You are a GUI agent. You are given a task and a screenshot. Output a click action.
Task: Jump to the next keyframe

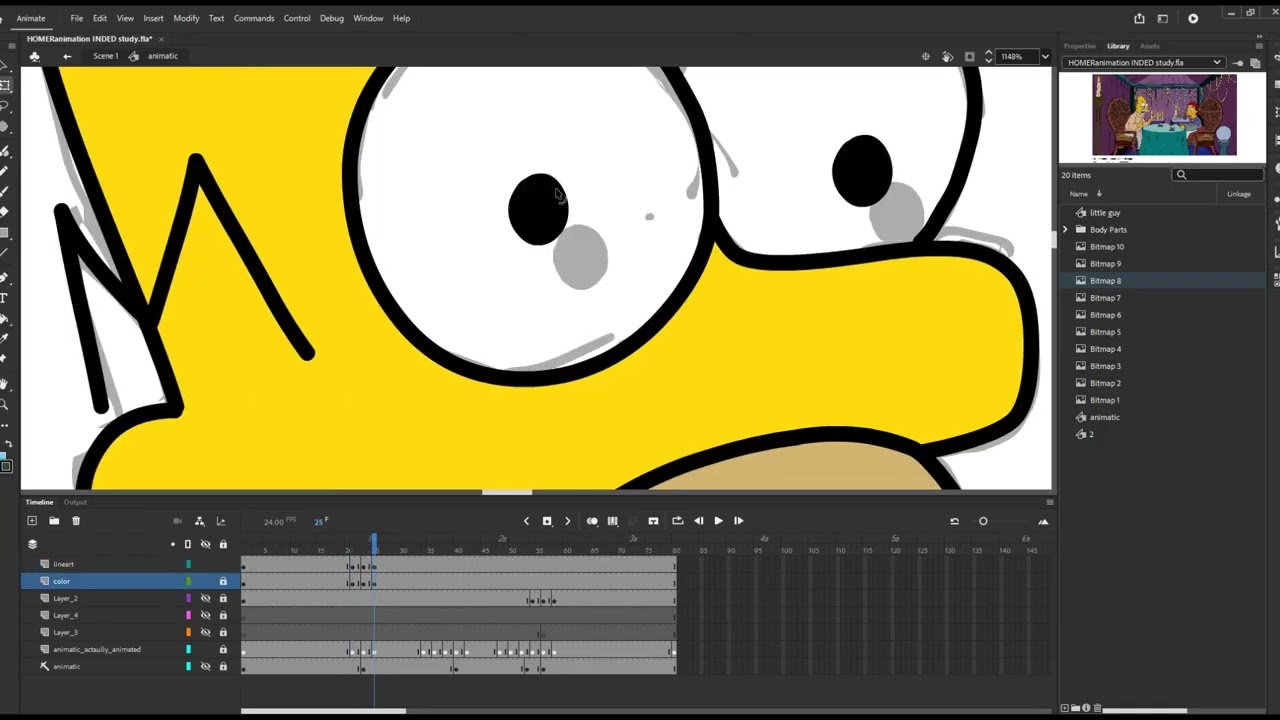567,521
